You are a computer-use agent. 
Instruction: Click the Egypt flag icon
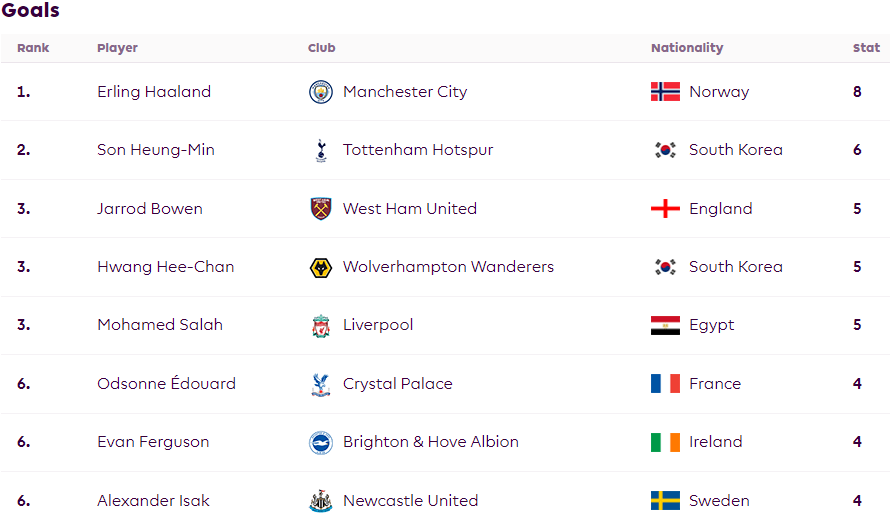coord(665,325)
